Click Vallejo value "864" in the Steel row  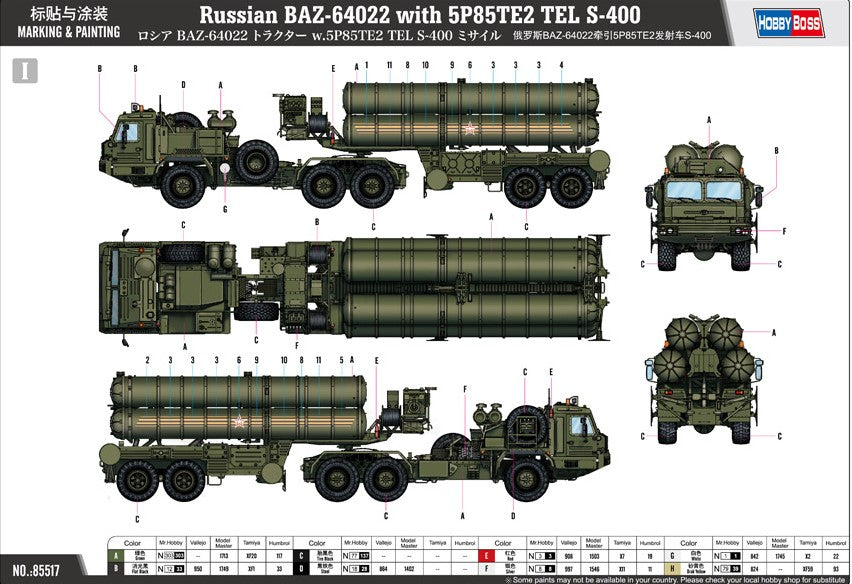coord(383,569)
